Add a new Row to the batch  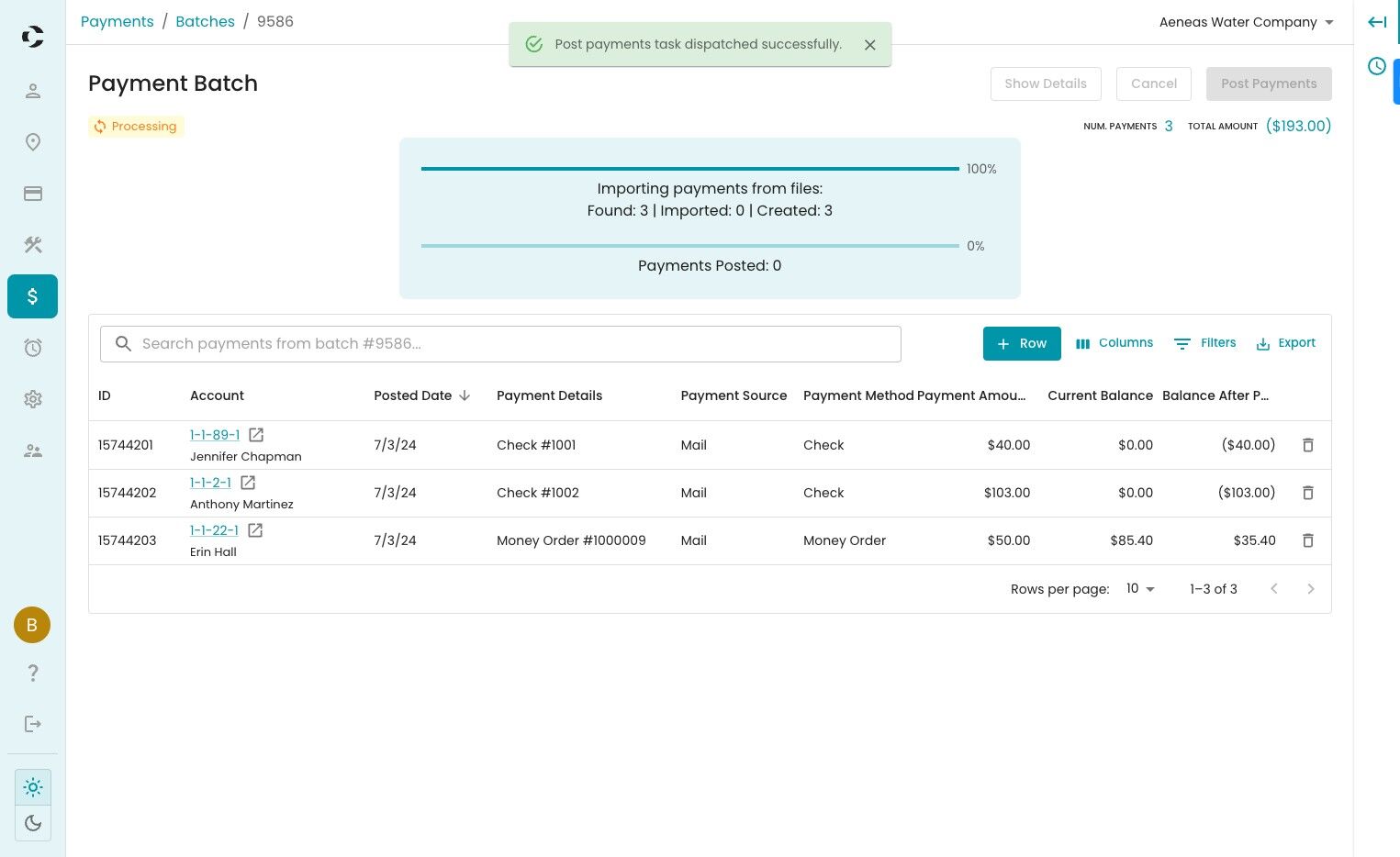pos(1022,343)
